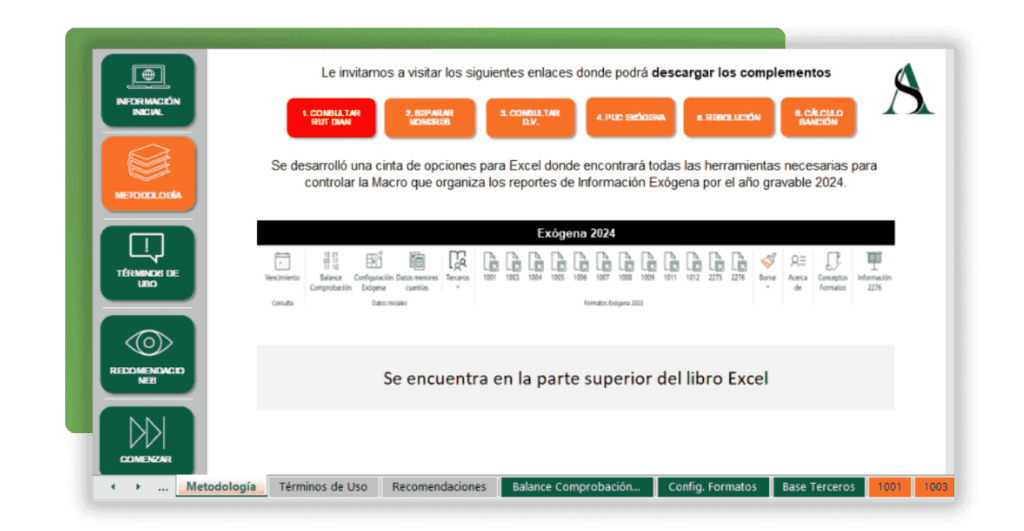Click the Datos menores cuantías icon
Image resolution: width=1024 pixels, height=531 pixels.
pos(417,261)
